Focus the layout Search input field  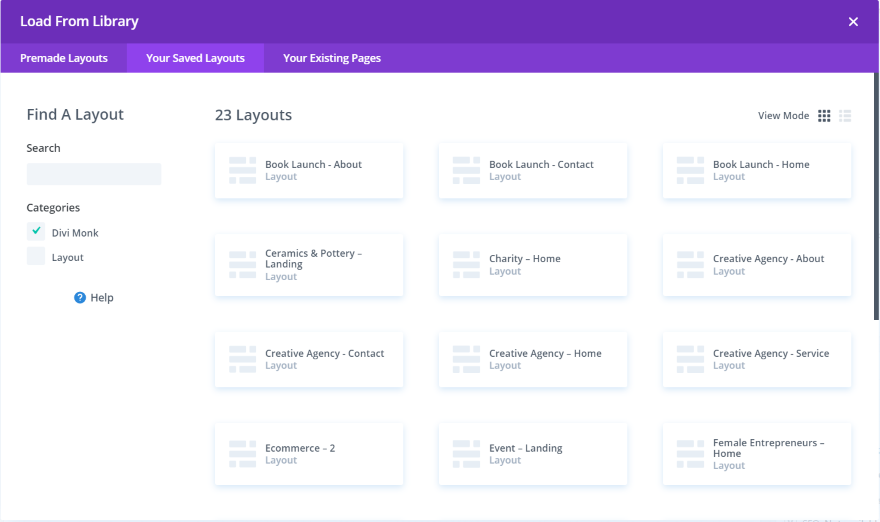pos(94,174)
